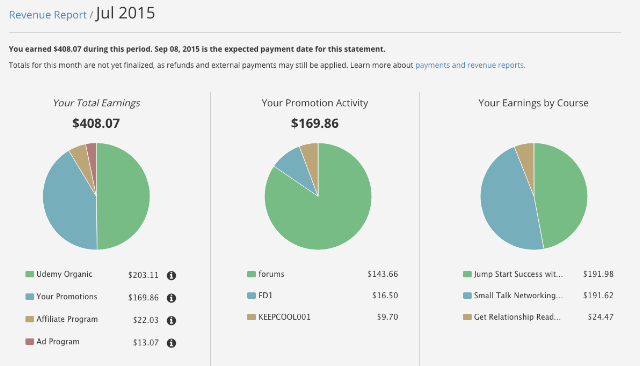Click the tan Affiliate Program legend swatch
This screenshot has height=366, width=640.
pyautogui.click(x=29, y=319)
